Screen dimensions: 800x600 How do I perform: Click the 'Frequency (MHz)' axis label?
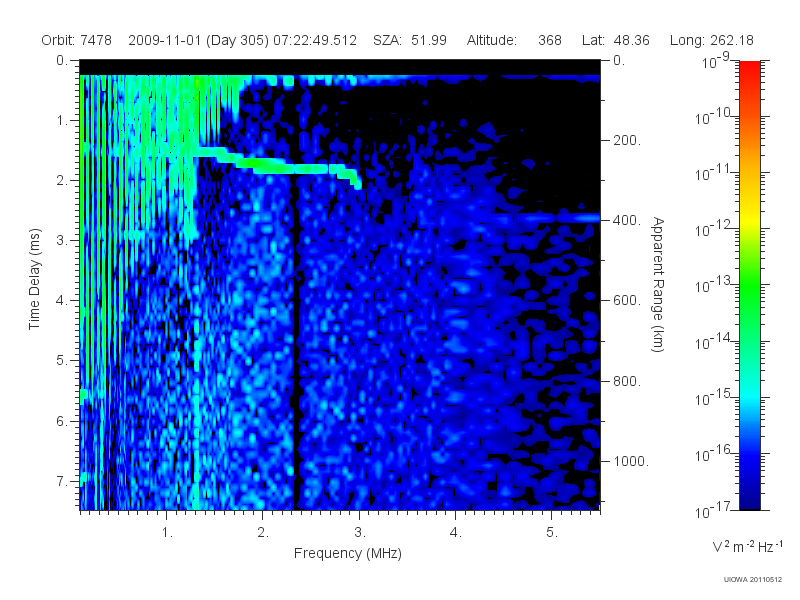point(347,553)
